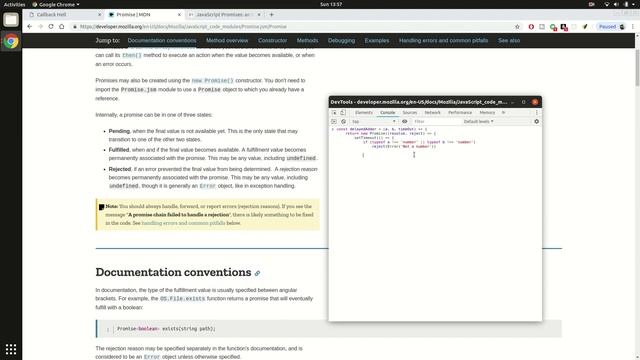Click the pen-shaped extension icon
Viewport: 640px width, 360px height.
tap(585, 27)
